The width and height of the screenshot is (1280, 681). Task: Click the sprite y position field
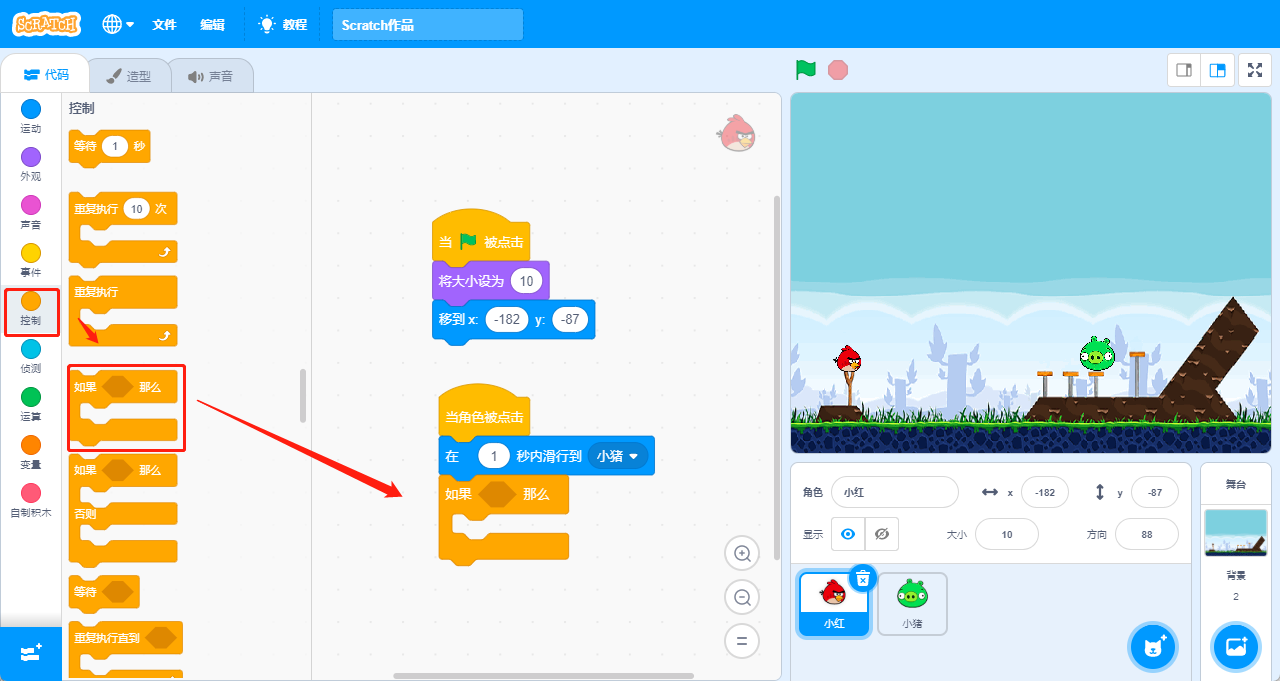click(1154, 492)
